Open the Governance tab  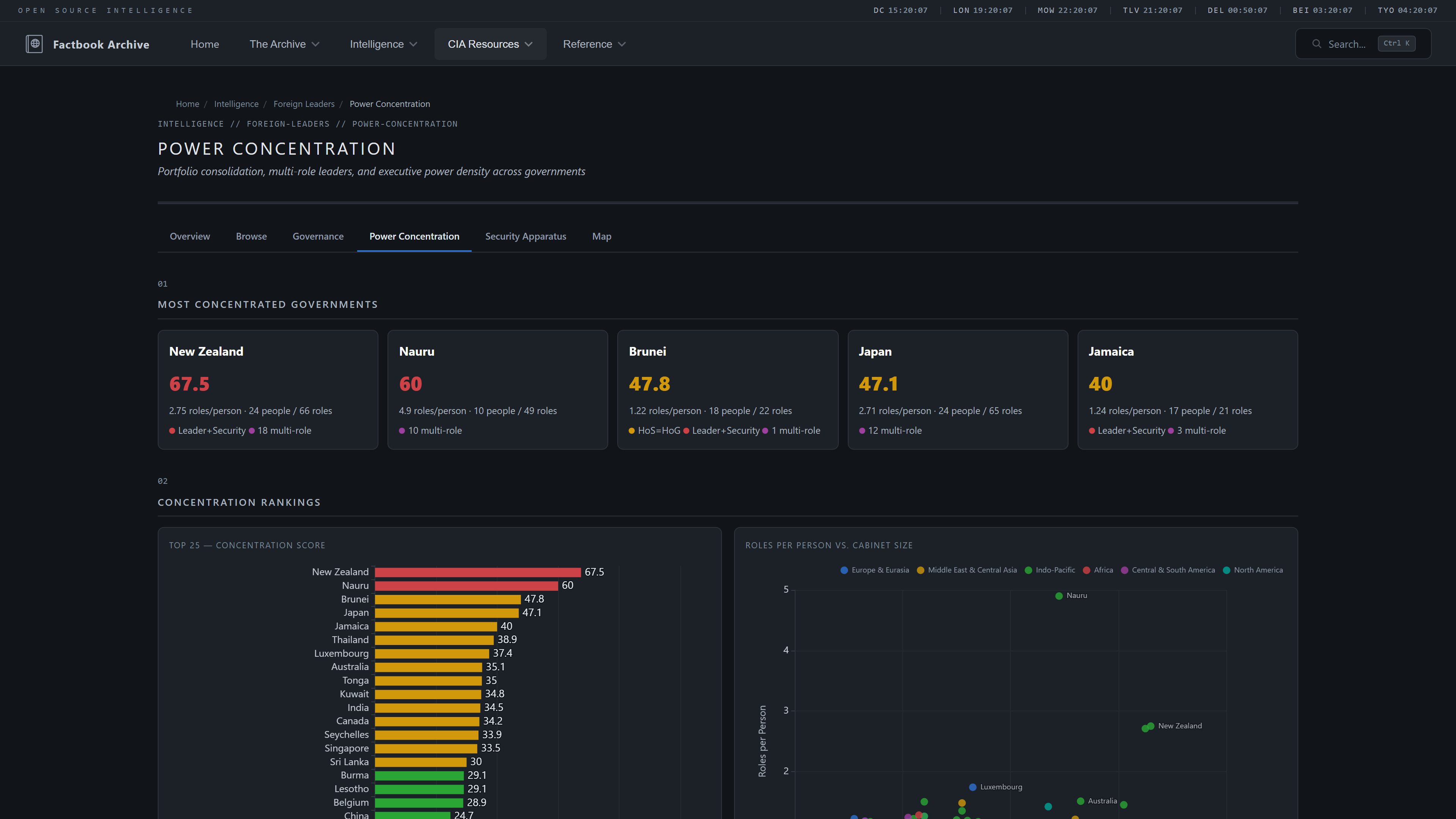click(x=318, y=236)
